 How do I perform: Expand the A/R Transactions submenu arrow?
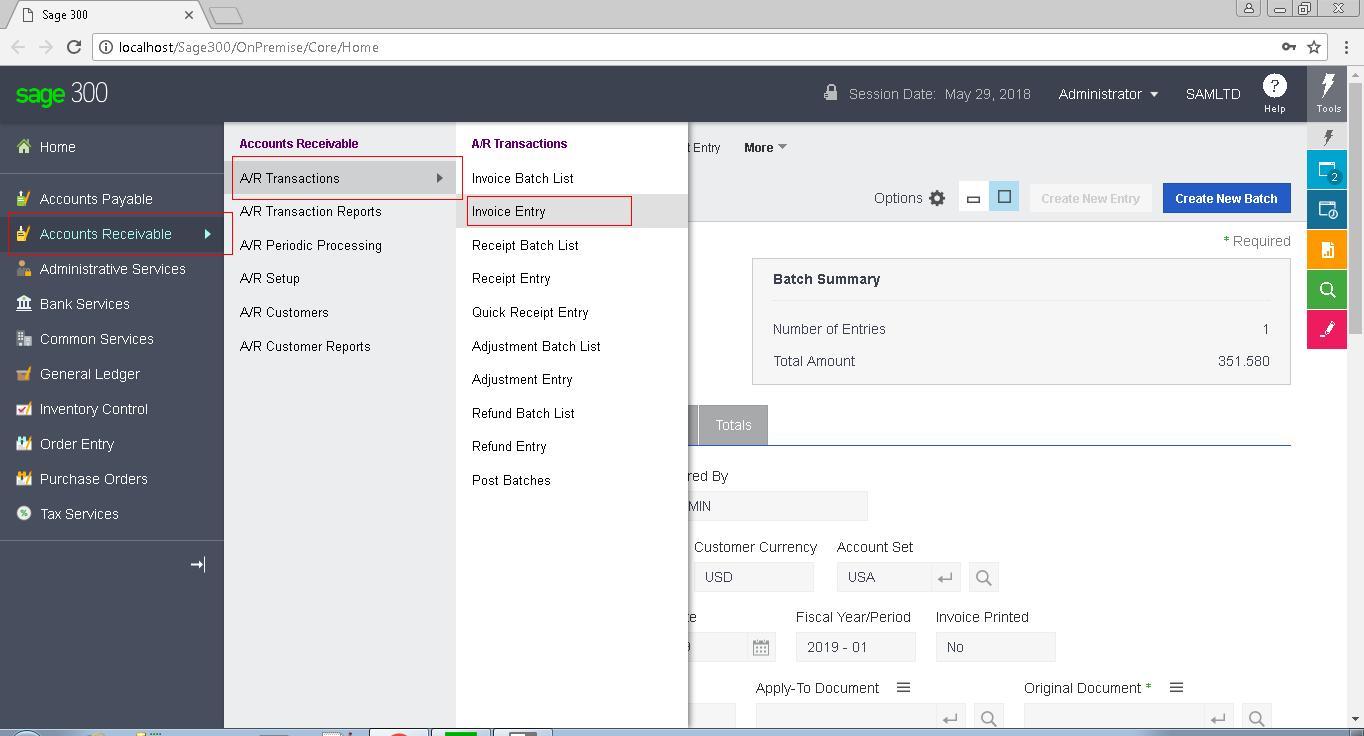[439, 178]
